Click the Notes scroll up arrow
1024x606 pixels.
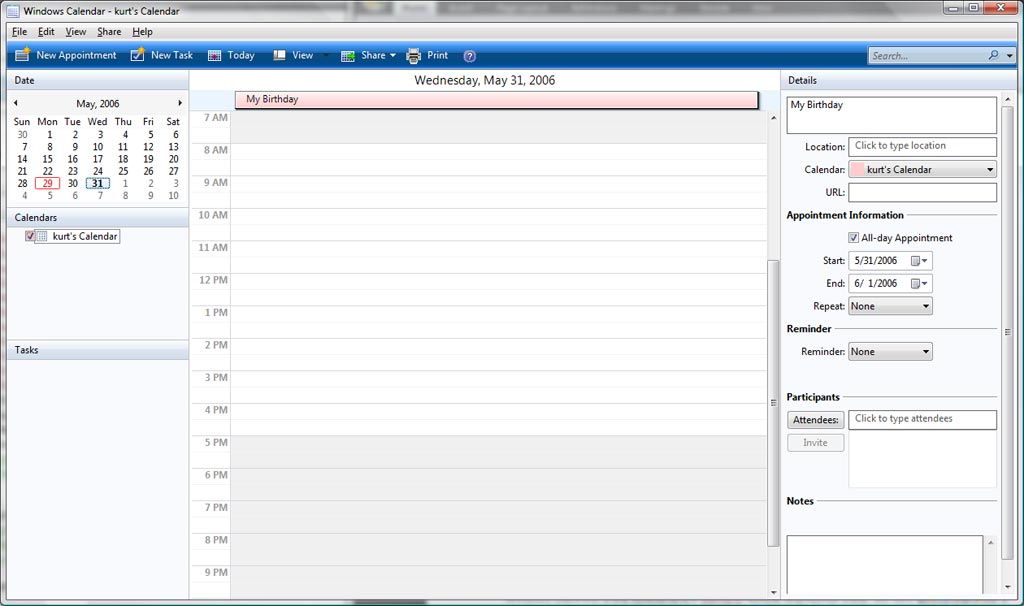click(x=991, y=543)
